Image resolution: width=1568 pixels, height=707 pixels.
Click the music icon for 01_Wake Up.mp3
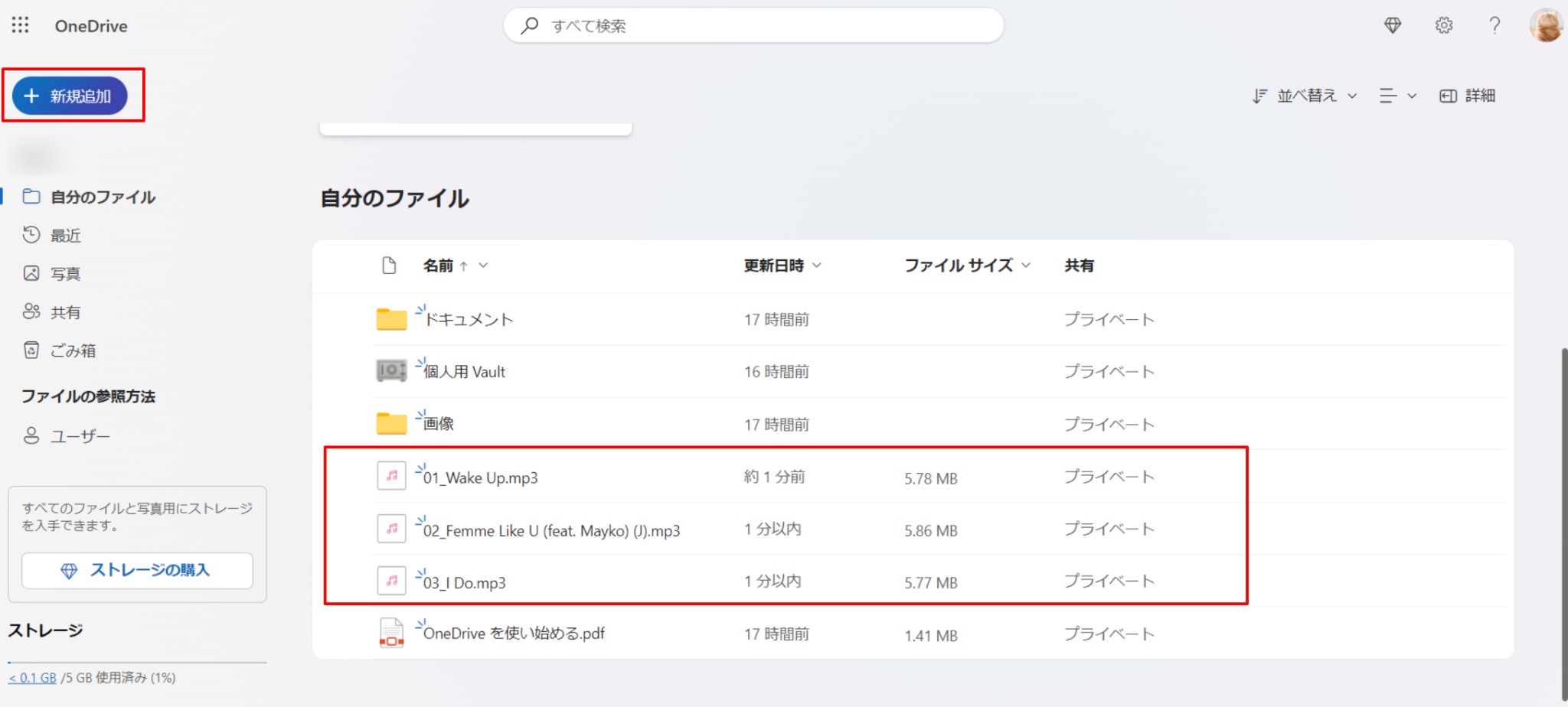tap(391, 476)
